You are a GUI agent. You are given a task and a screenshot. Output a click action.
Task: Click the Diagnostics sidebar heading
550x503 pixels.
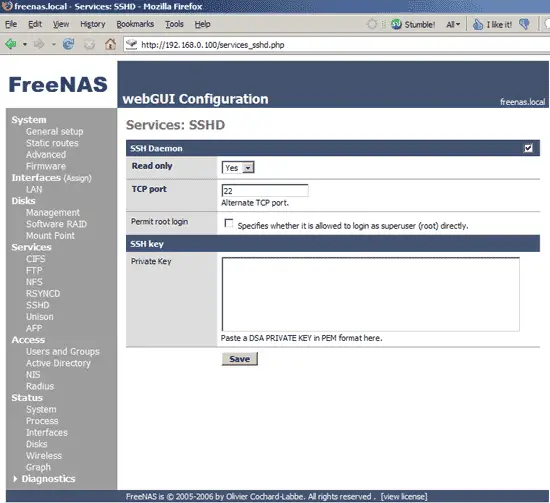pyautogui.click(x=48, y=479)
